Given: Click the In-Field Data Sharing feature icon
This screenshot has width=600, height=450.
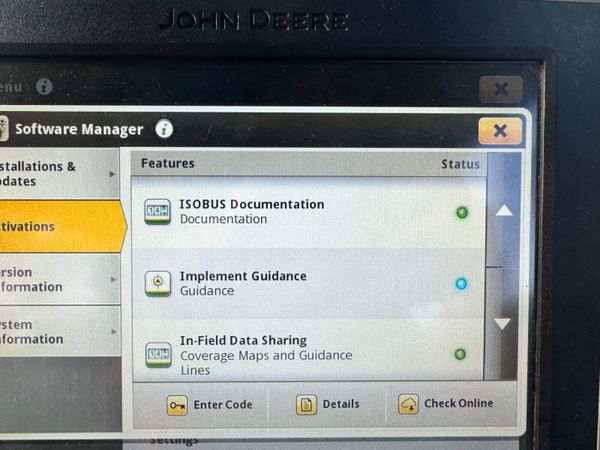Looking at the screenshot, I should tap(158, 354).
